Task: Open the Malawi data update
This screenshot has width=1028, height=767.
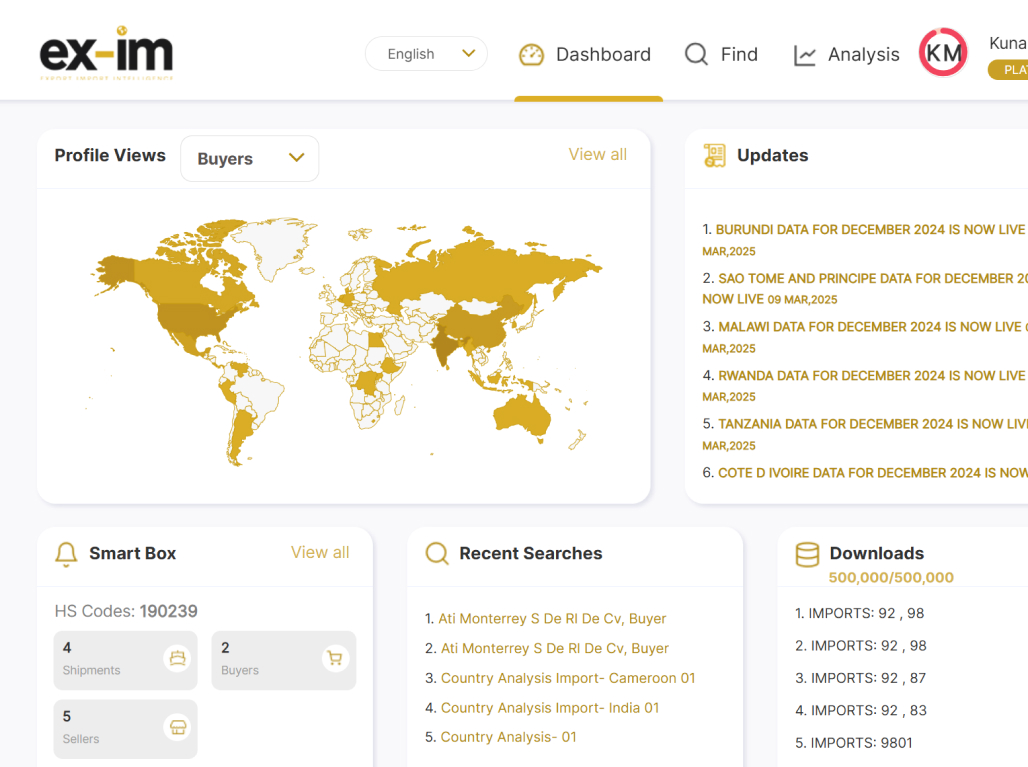Action: pos(864,337)
